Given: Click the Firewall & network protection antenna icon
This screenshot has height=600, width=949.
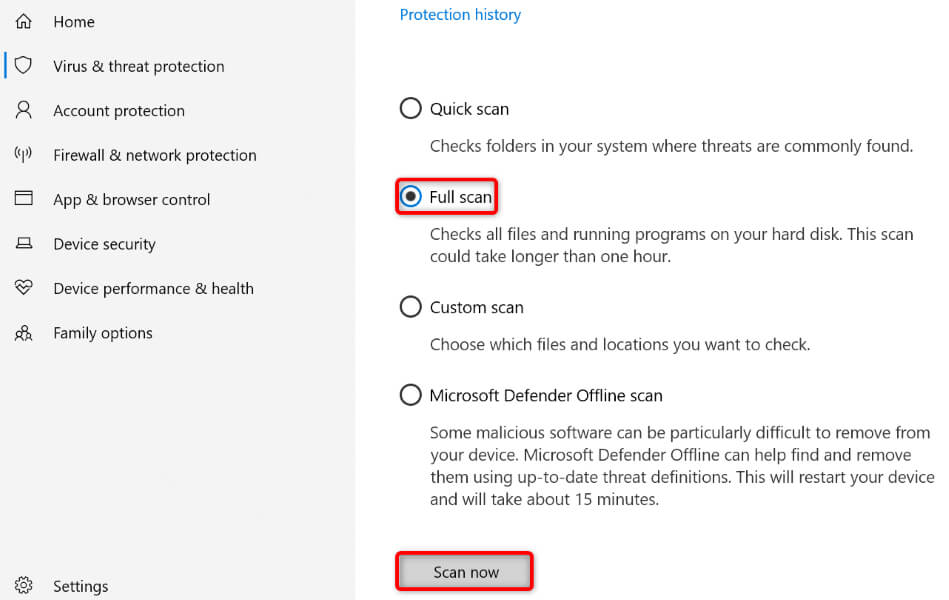Looking at the screenshot, I should point(24,155).
